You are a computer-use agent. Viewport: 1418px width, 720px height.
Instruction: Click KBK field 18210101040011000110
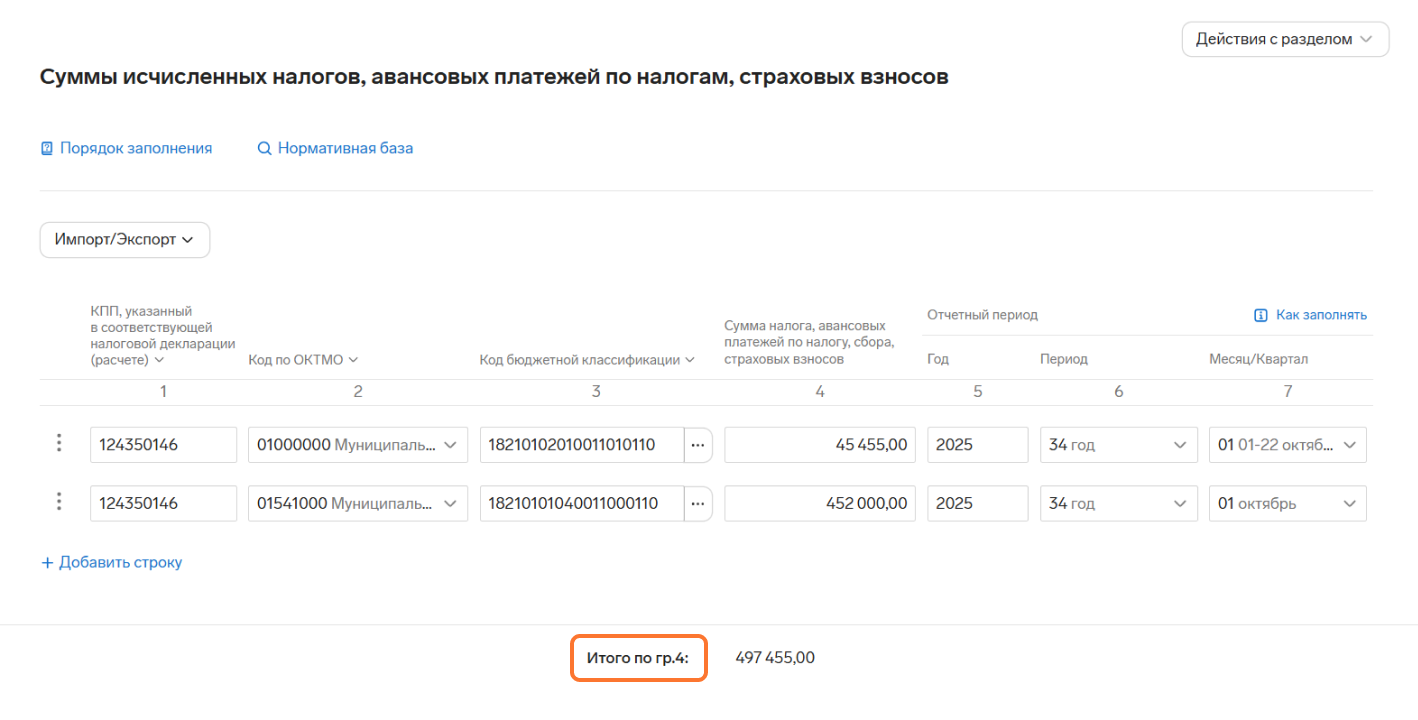[581, 504]
